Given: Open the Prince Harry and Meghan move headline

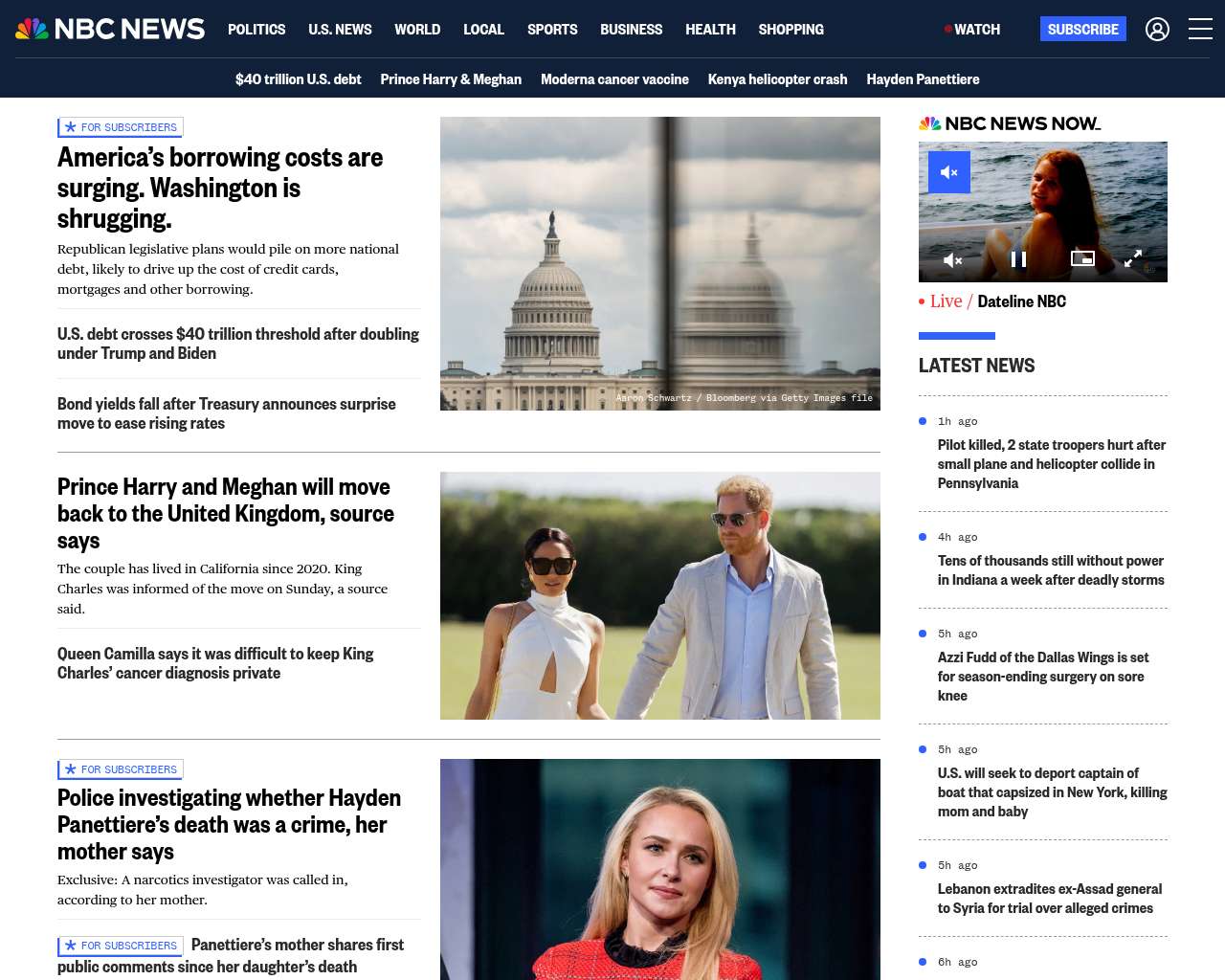Looking at the screenshot, I should click(226, 514).
